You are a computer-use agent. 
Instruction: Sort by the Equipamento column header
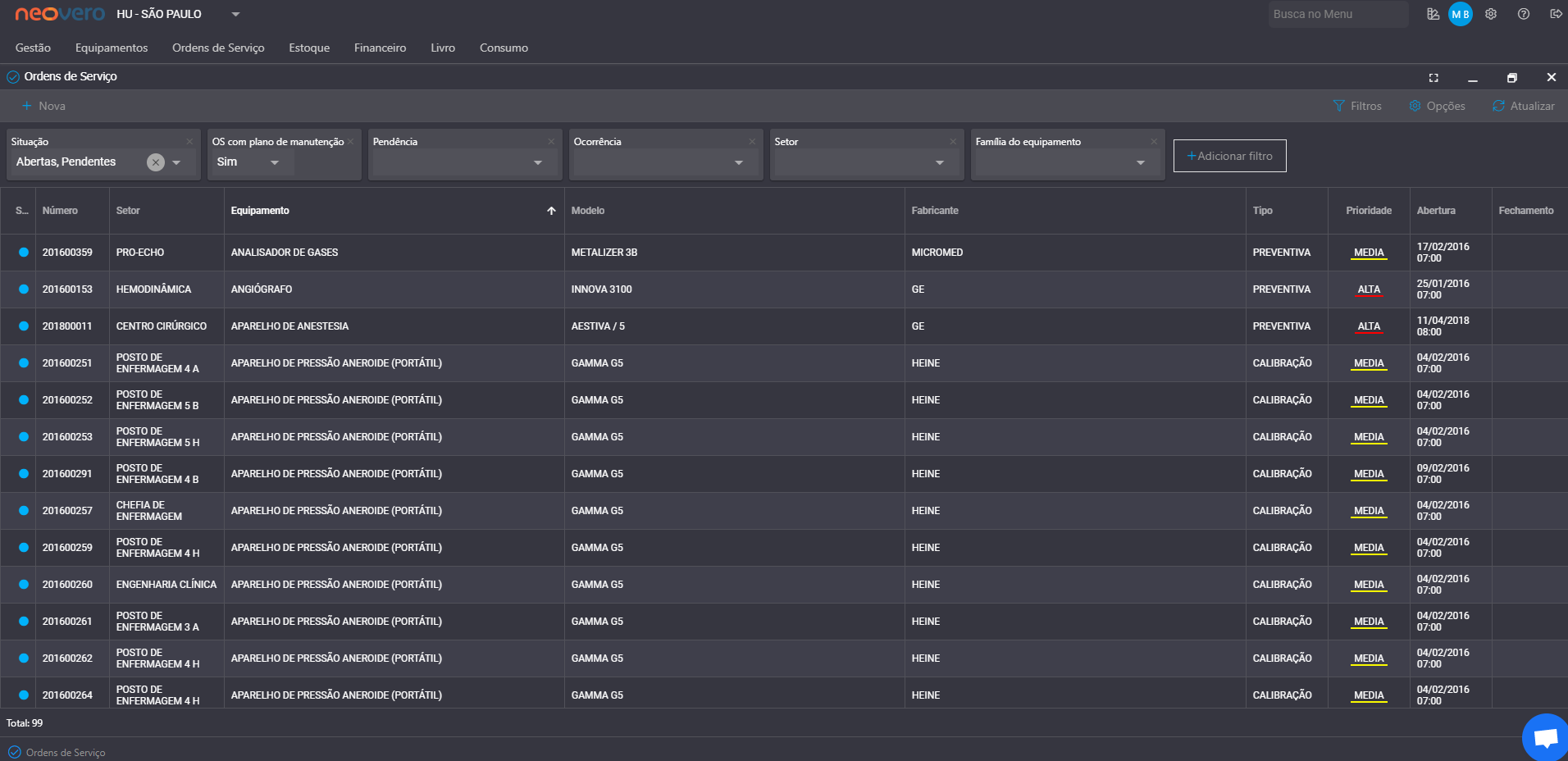click(260, 211)
